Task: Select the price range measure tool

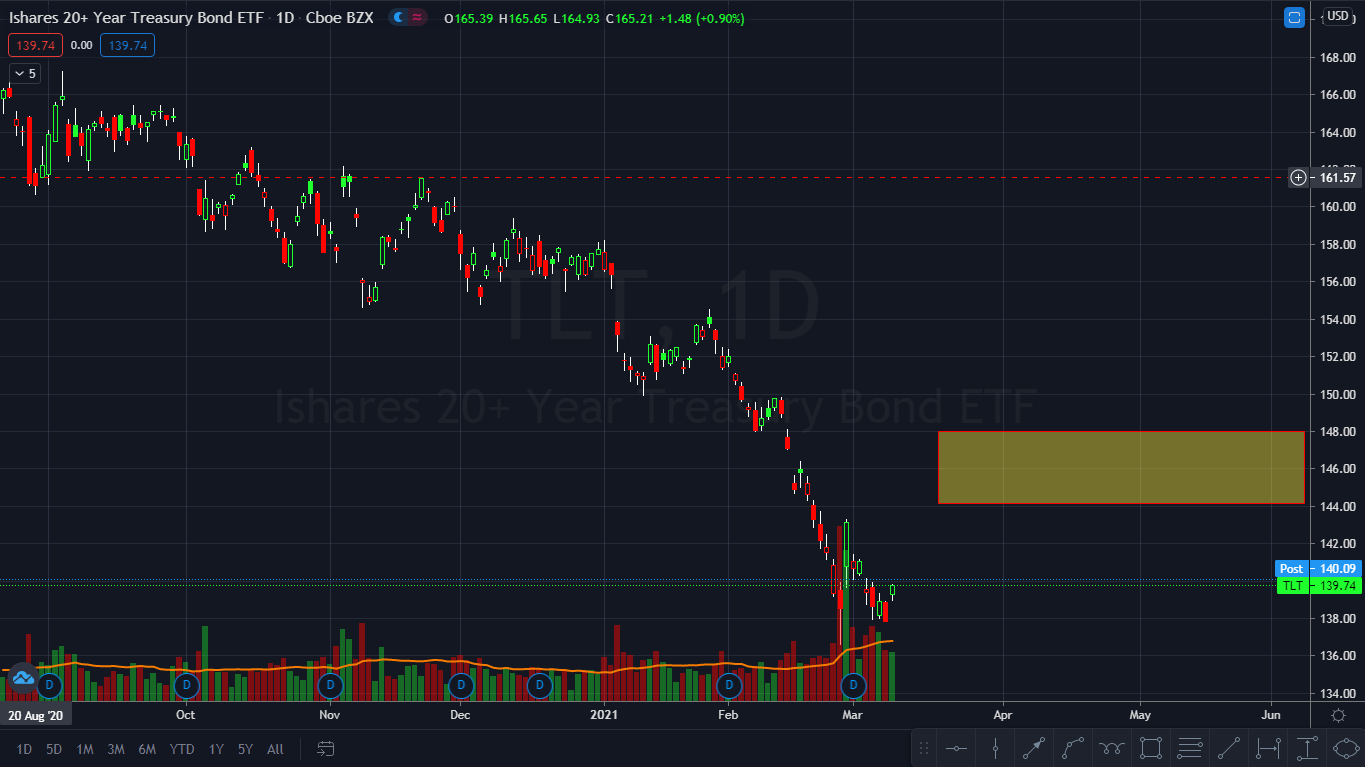Action: click(1307, 748)
